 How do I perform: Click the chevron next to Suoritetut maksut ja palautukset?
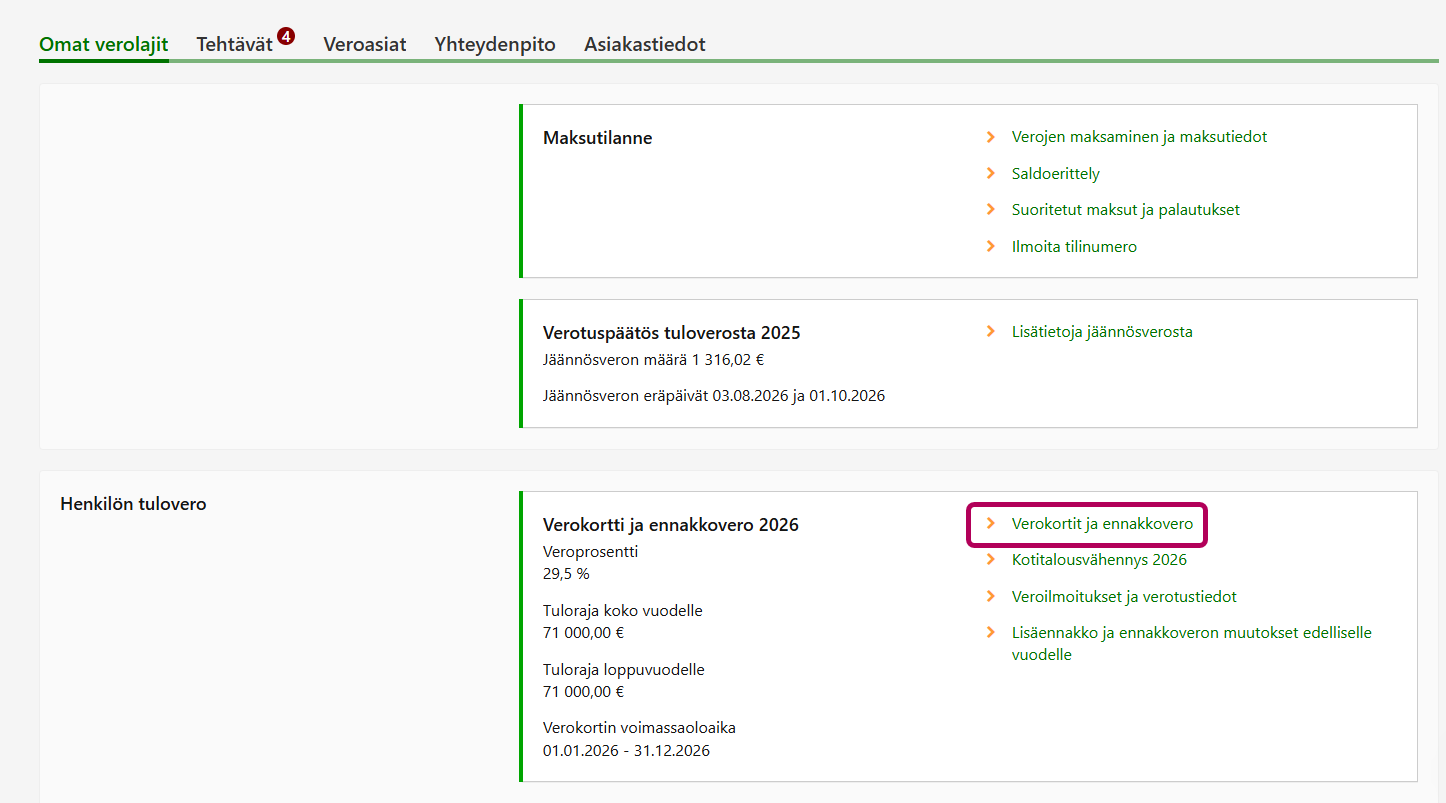coord(991,210)
